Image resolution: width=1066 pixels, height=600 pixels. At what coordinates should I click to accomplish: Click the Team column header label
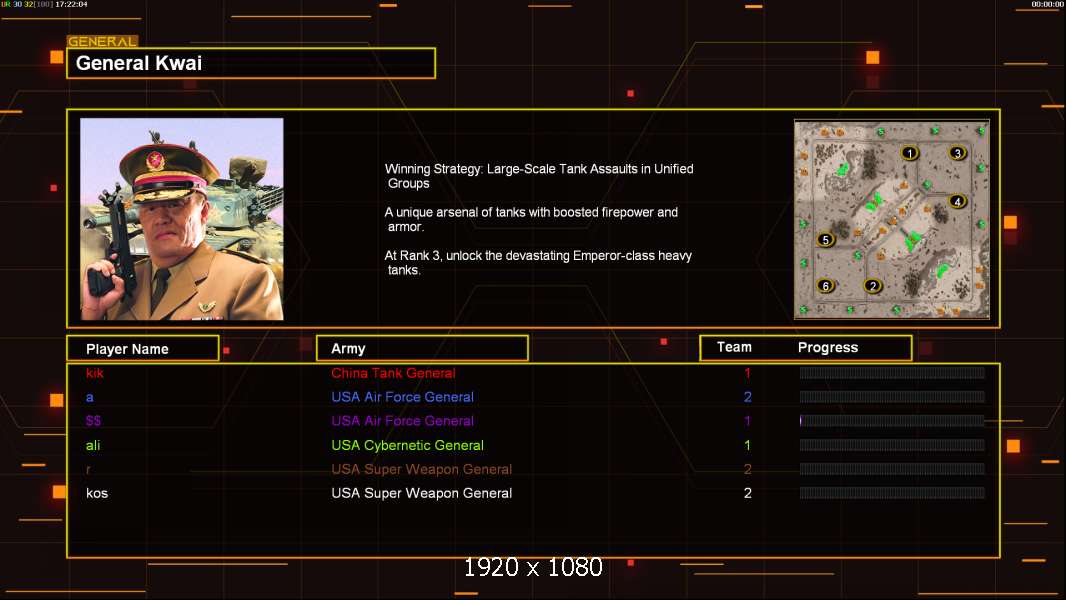pyautogui.click(x=734, y=347)
